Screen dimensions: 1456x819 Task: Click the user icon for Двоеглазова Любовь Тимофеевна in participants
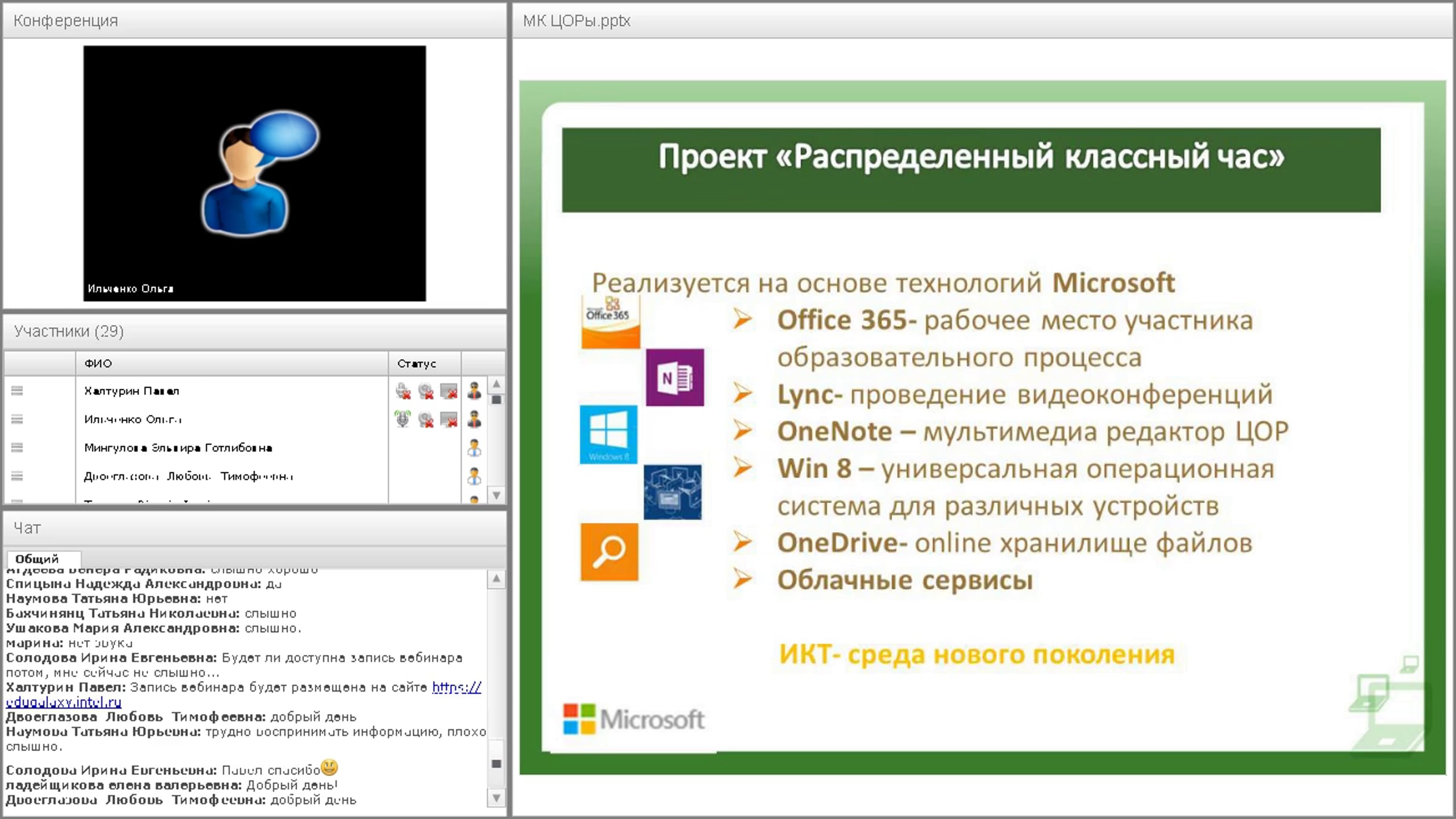click(474, 476)
